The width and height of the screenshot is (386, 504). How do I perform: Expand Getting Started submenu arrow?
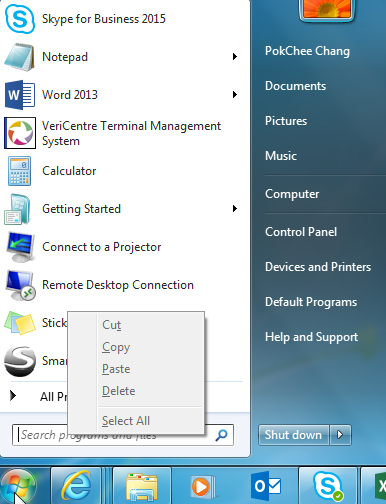235,209
